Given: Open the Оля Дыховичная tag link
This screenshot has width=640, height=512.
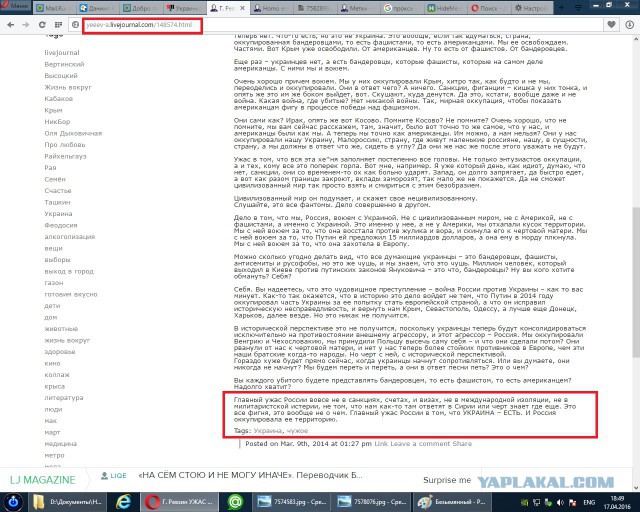Looking at the screenshot, I should [73, 133].
